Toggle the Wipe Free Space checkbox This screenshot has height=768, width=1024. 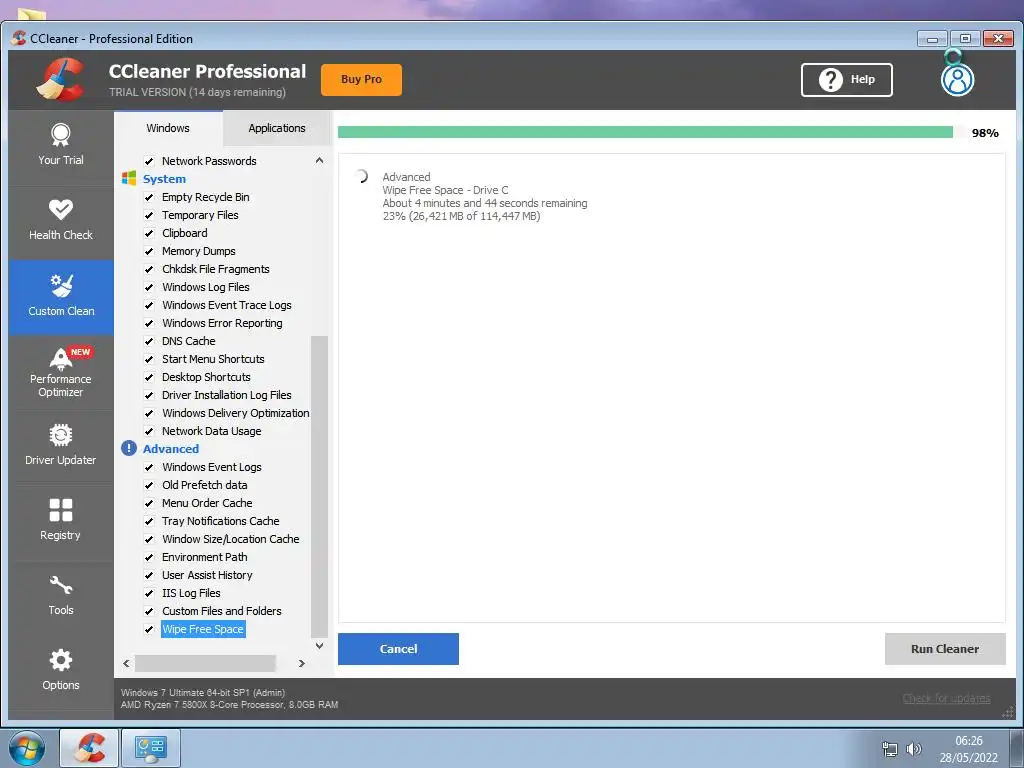pyautogui.click(x=149, y=630)
